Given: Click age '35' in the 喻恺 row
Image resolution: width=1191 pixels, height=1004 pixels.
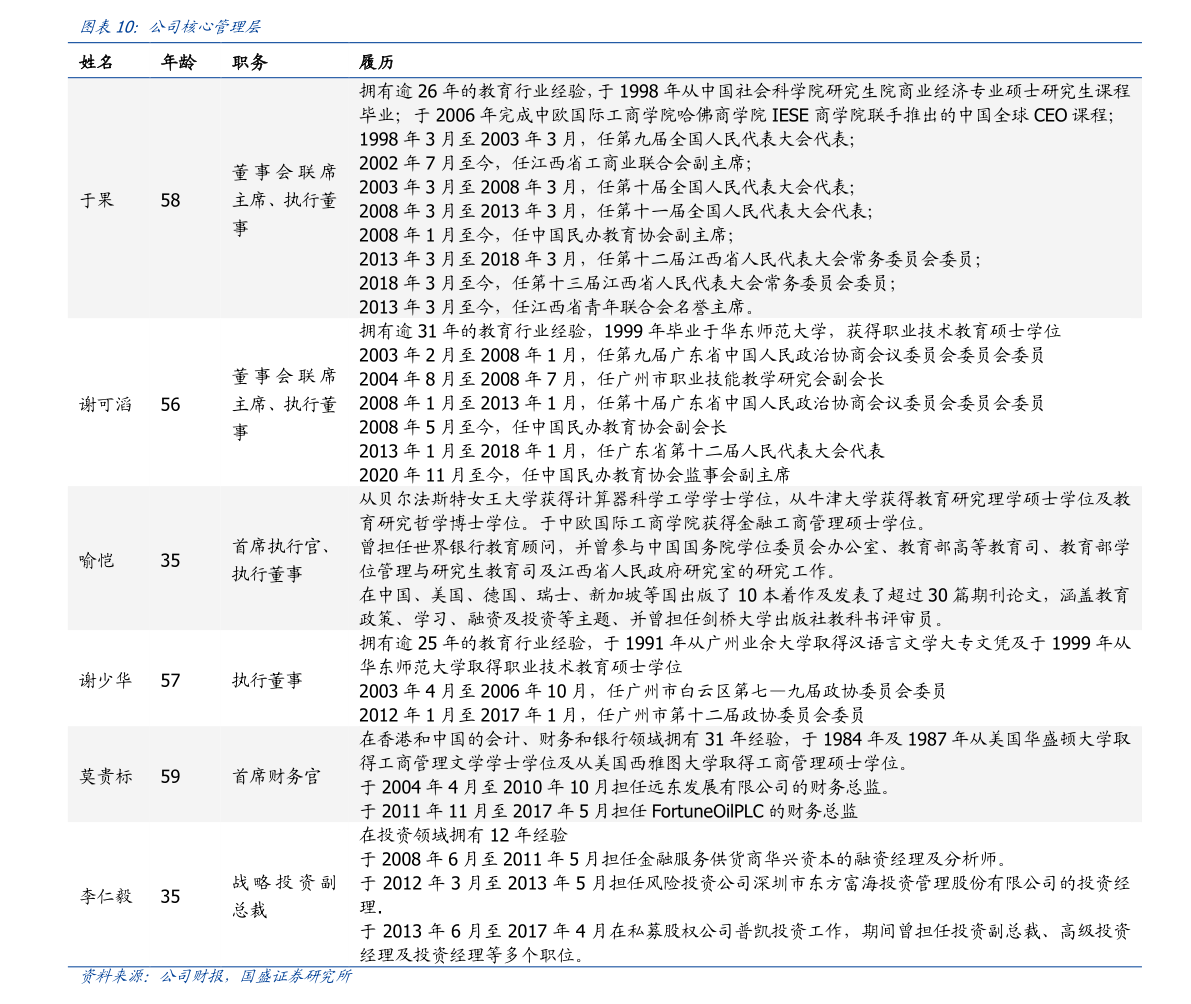Looking at the screenshot, I should coord(170,560).
